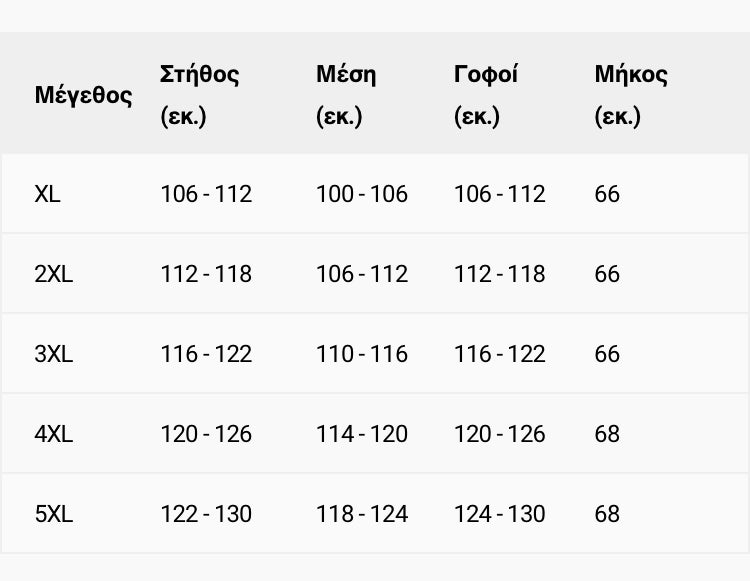
Task: Click the Στήθος (εκ.) column header
Action: coord(200,95)
